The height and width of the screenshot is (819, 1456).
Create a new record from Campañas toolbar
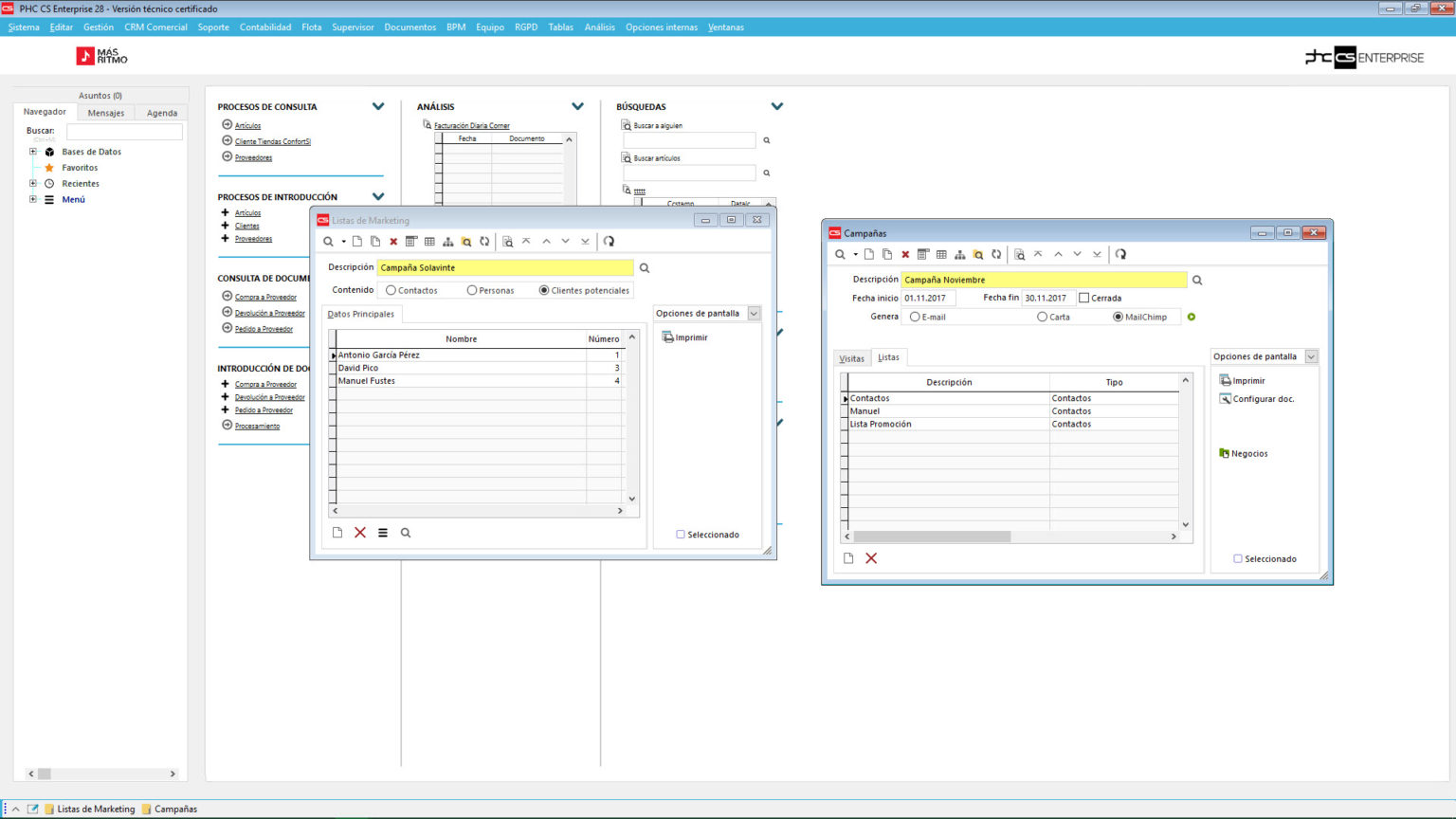[x=868, y=254]
